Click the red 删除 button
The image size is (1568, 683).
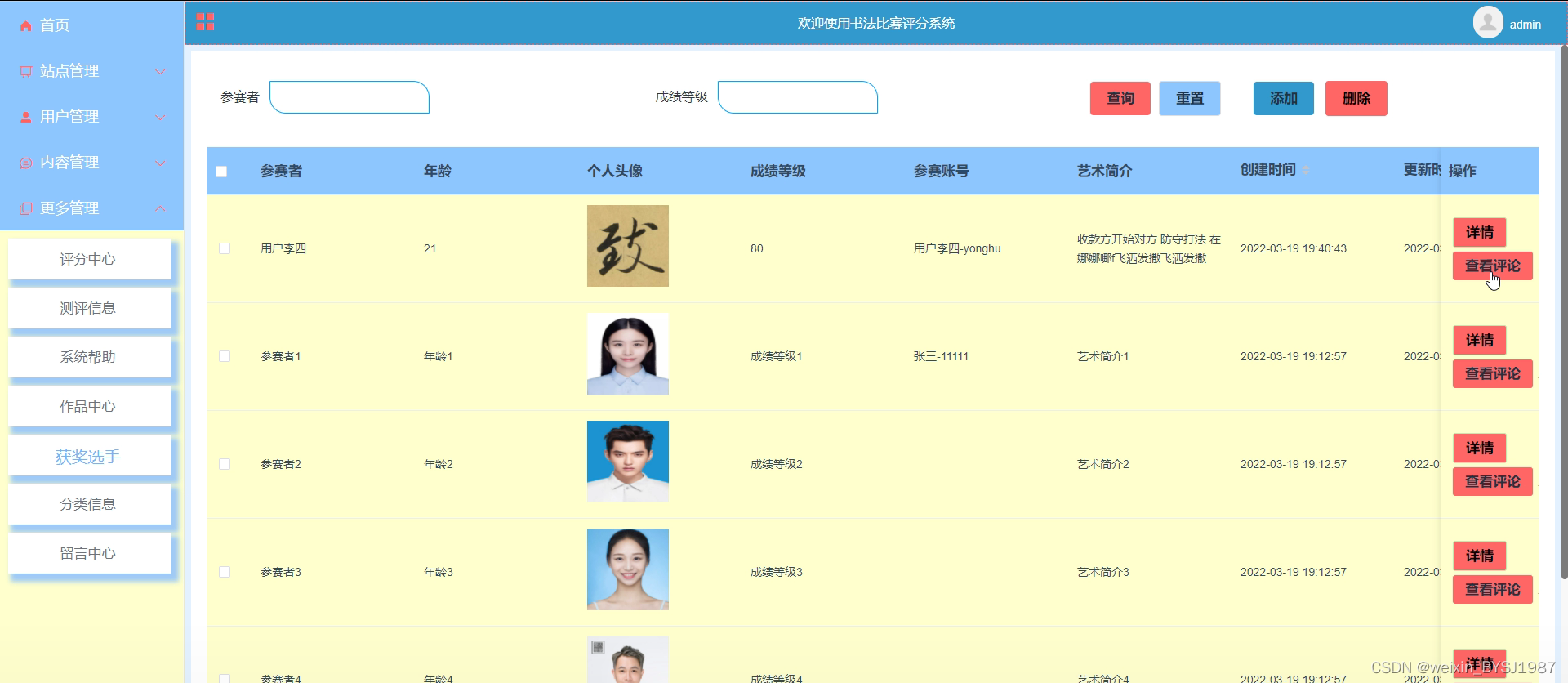click(1356, 98)
